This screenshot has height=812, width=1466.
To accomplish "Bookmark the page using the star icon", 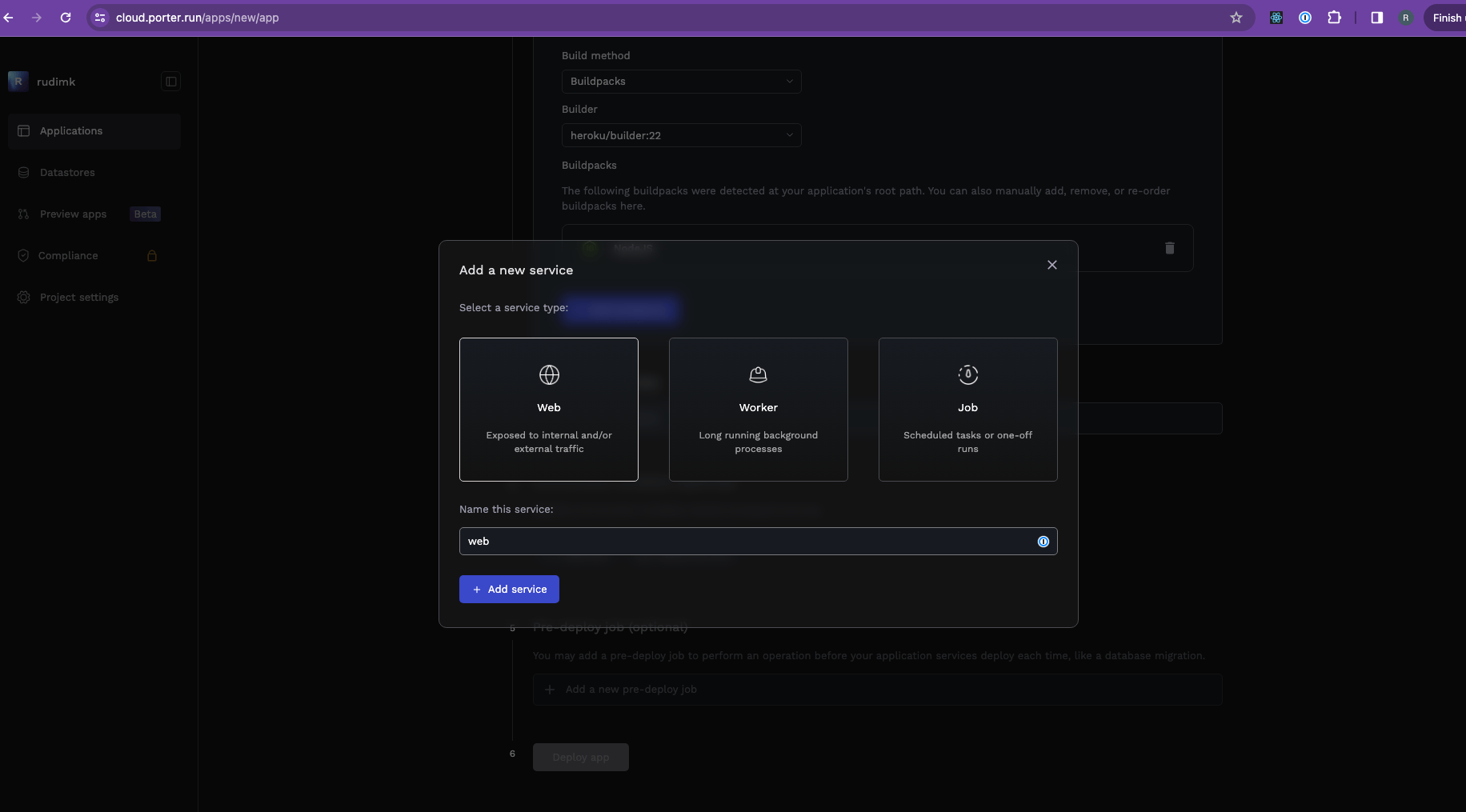I will 1237,18.
